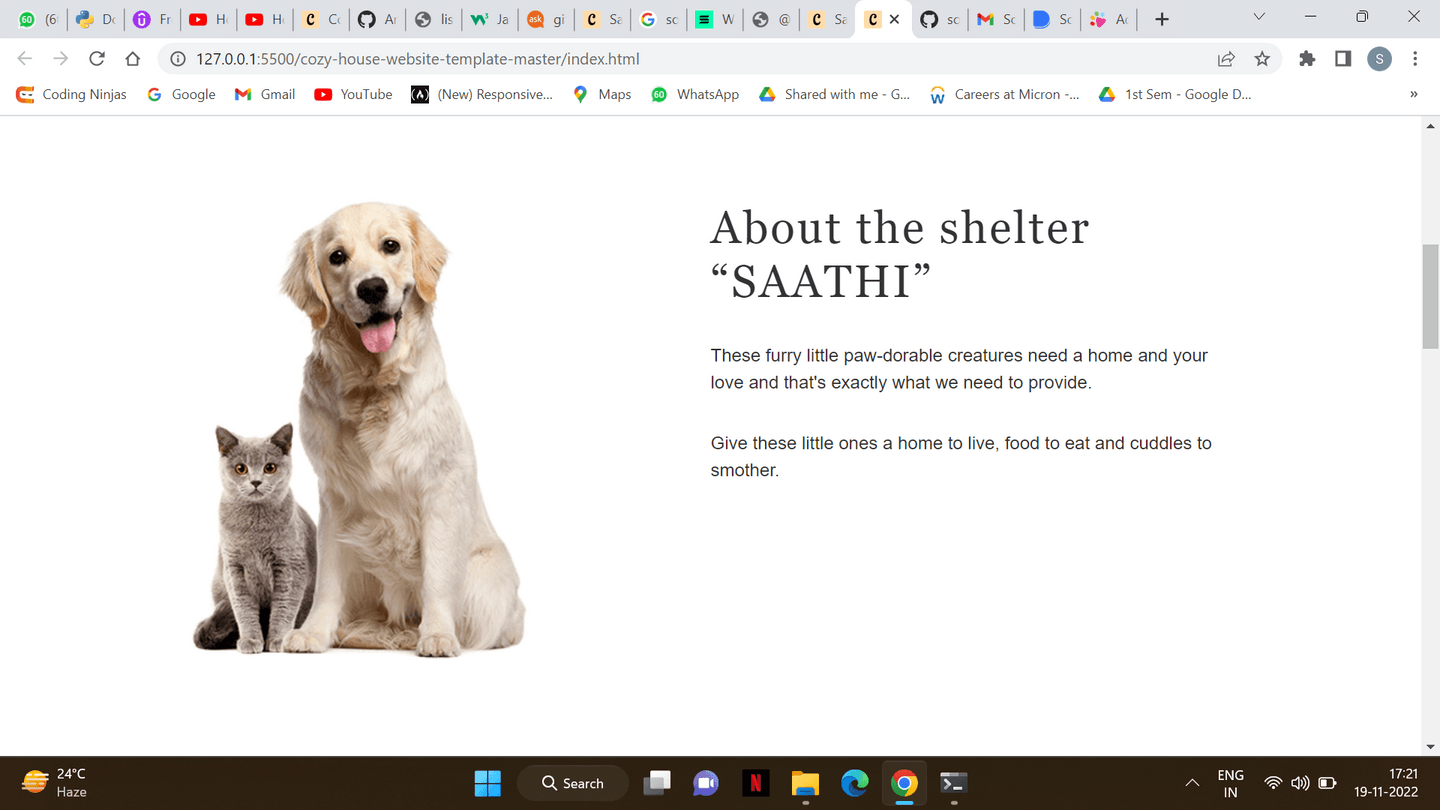Screen dimensions: 1440x810
Task: Open the Windows Start menu
Action: pyautogui.click(x=488, y=783)
